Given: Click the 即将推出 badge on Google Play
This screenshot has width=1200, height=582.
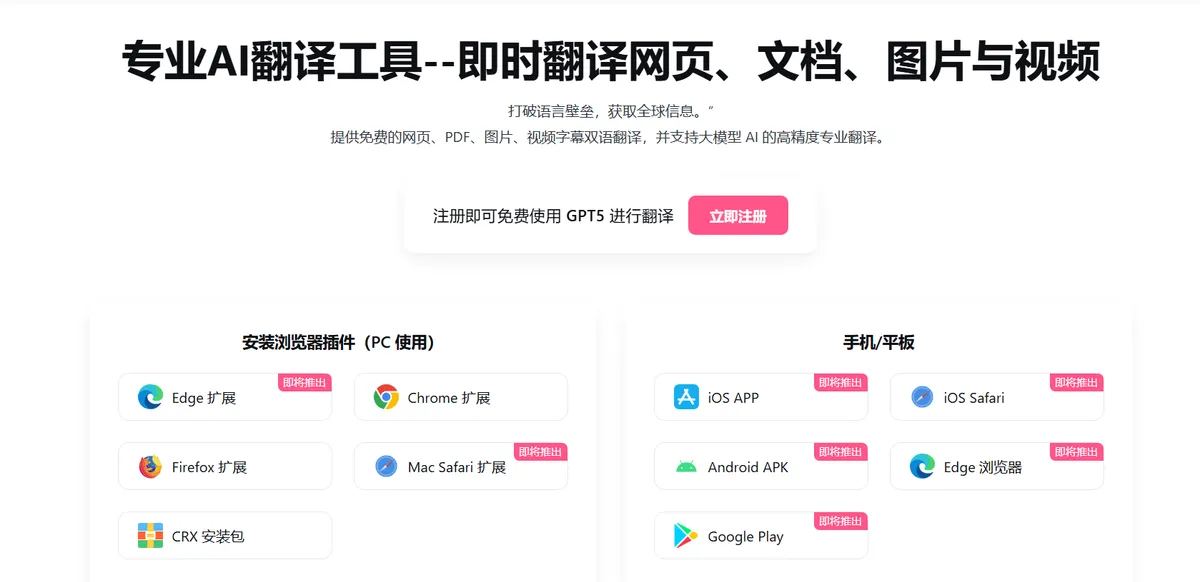Looking at the screenshot, I should (x=841, y=522).
